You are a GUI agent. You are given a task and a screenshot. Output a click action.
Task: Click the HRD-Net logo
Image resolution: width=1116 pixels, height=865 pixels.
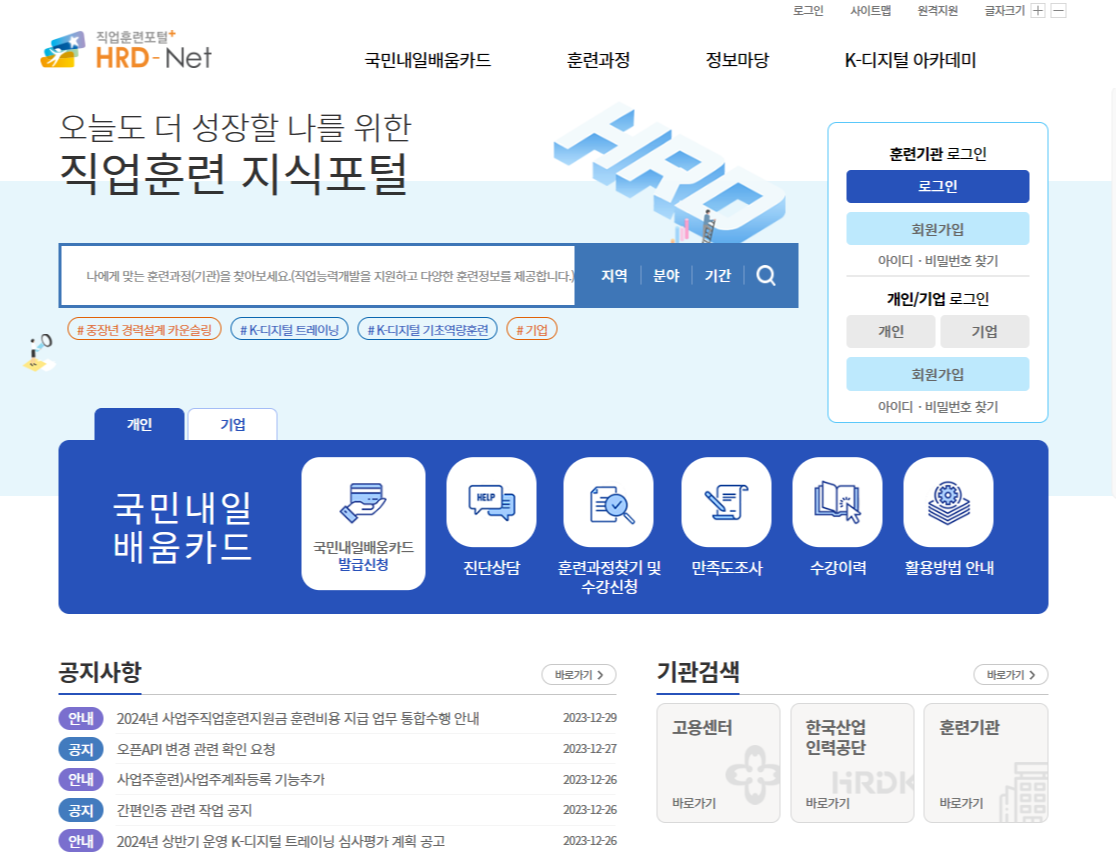[126, 51]
